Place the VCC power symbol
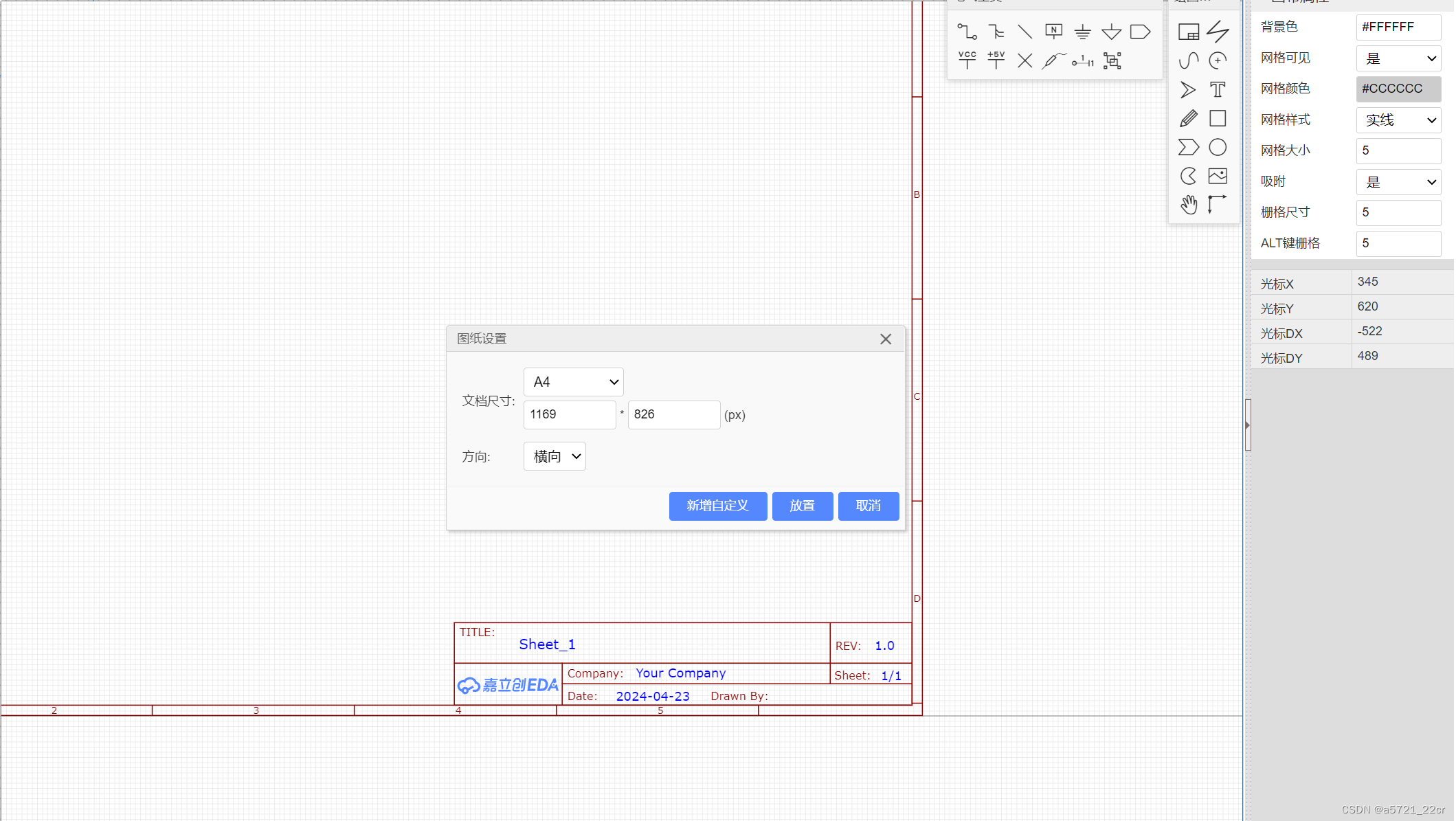This screenshot has width=1456, height=821. 967,60
